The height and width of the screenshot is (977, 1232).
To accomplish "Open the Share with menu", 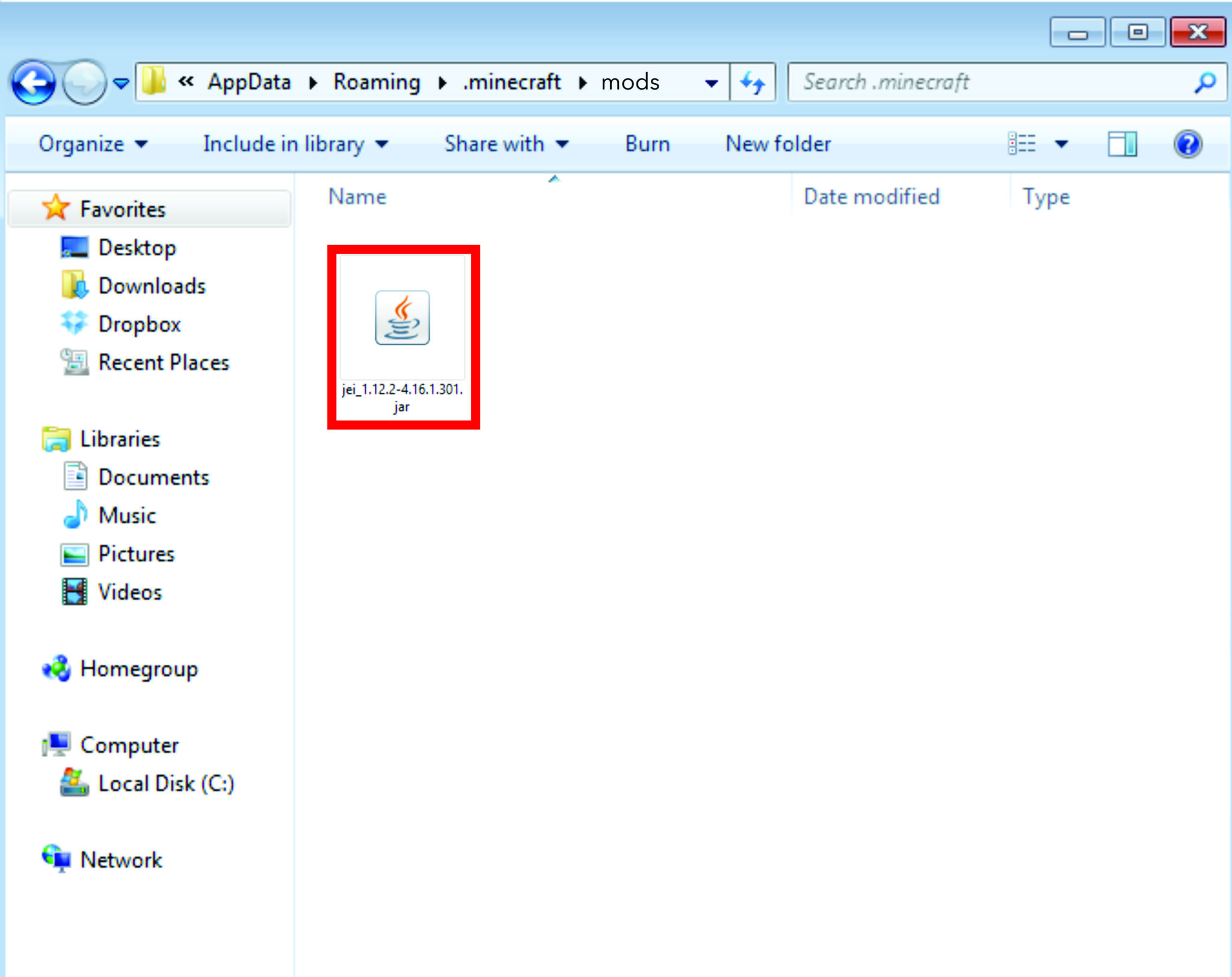I will (505, 144).
